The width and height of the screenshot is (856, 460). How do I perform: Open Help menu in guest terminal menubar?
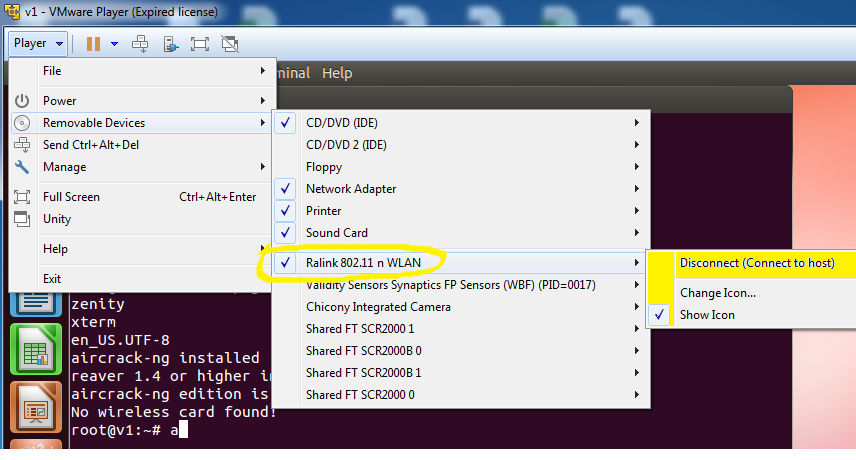click(x=337, y=73)
